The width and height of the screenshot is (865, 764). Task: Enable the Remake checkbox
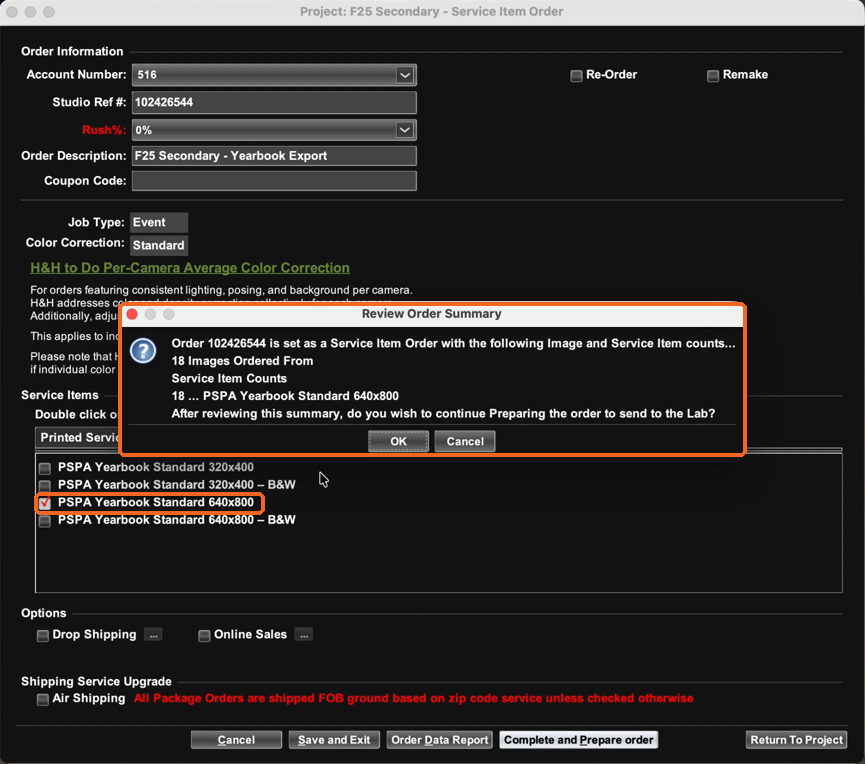coord(713,76)
